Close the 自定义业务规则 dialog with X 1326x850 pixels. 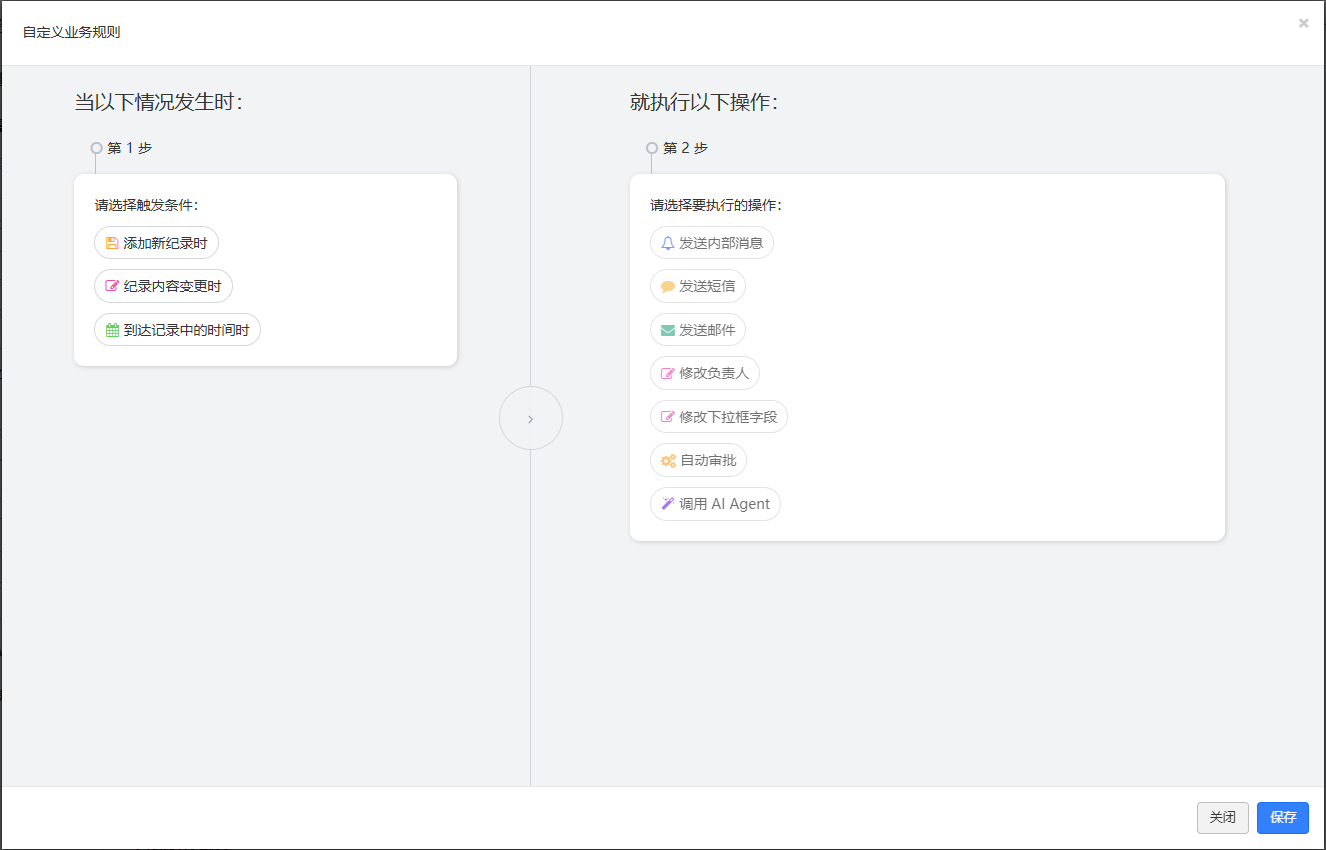[x=1303, y=23]
